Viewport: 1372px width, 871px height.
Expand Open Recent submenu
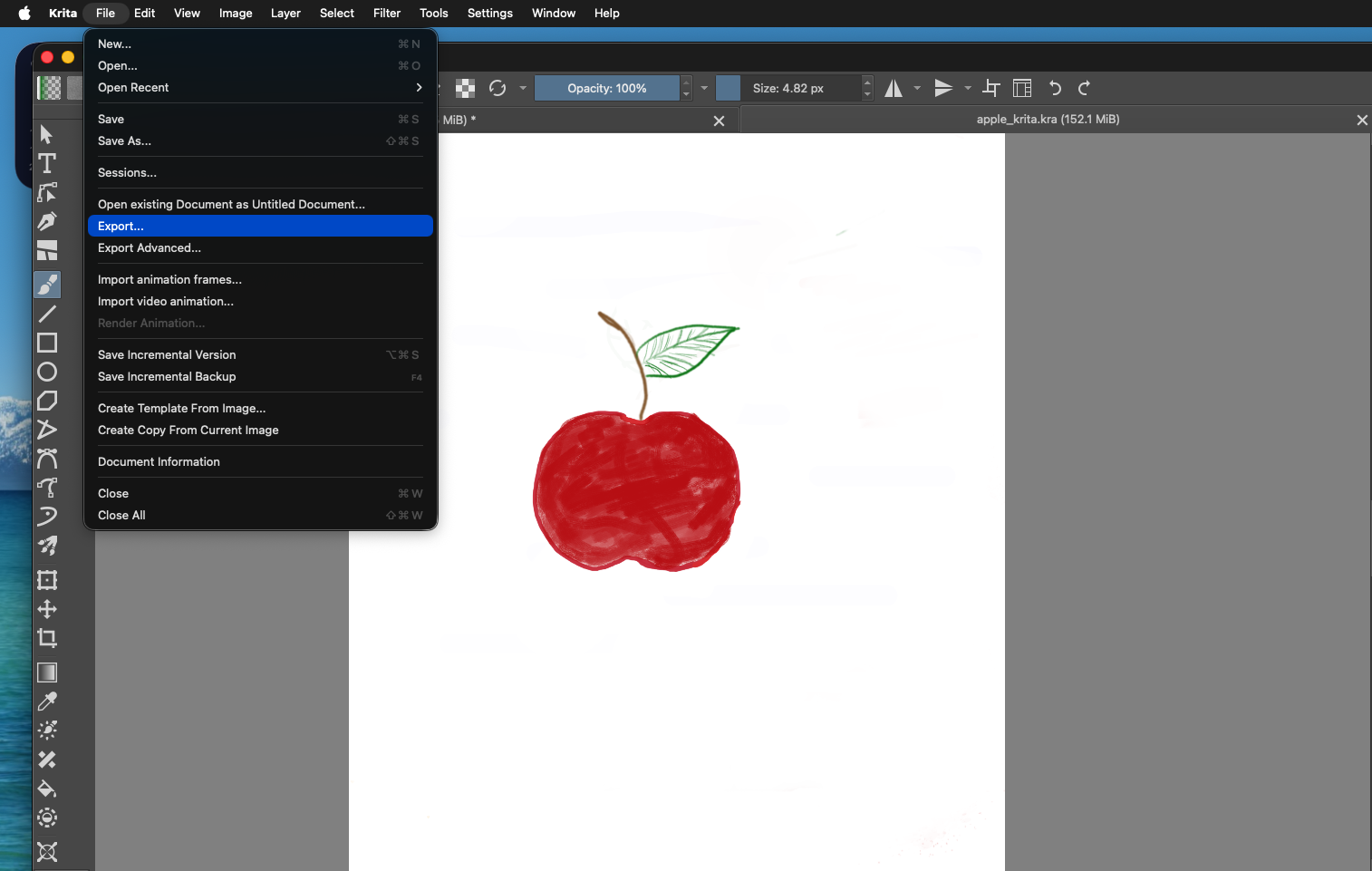[x=260, y=88]
